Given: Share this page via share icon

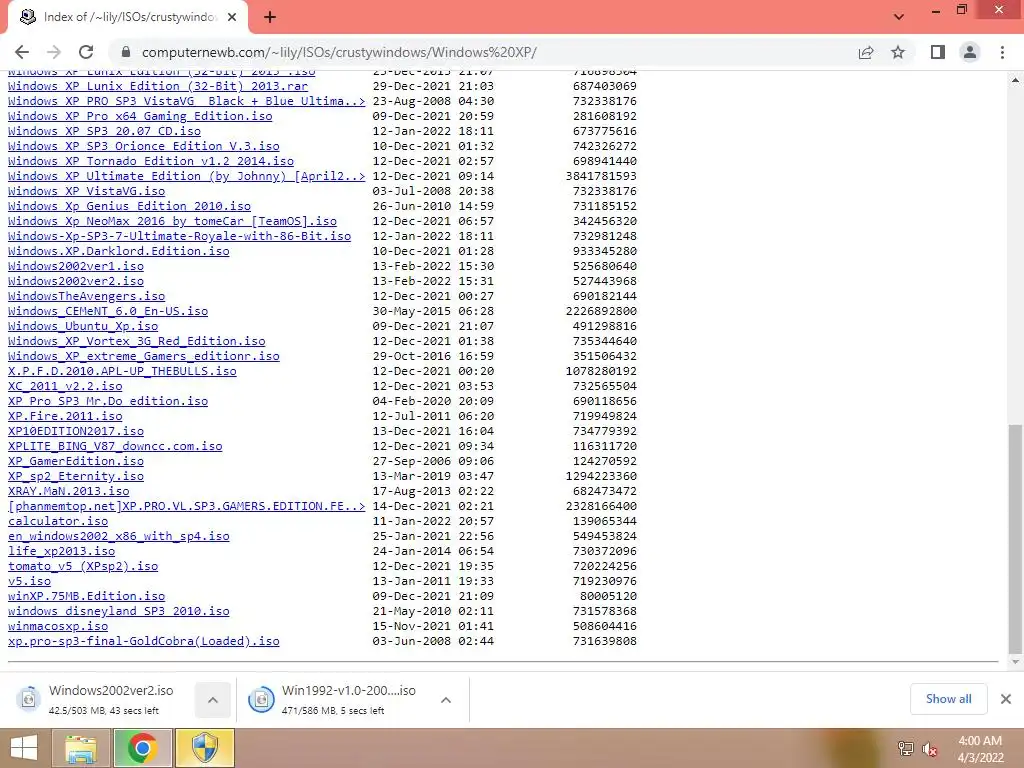Looking at the screenshot, I should point(866,52).
